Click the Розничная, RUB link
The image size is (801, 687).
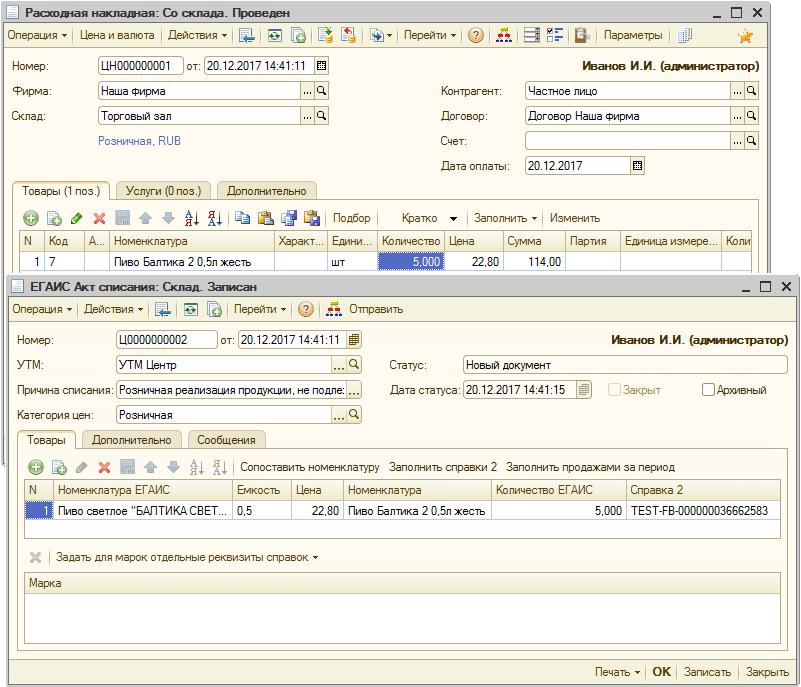[139, 141]
